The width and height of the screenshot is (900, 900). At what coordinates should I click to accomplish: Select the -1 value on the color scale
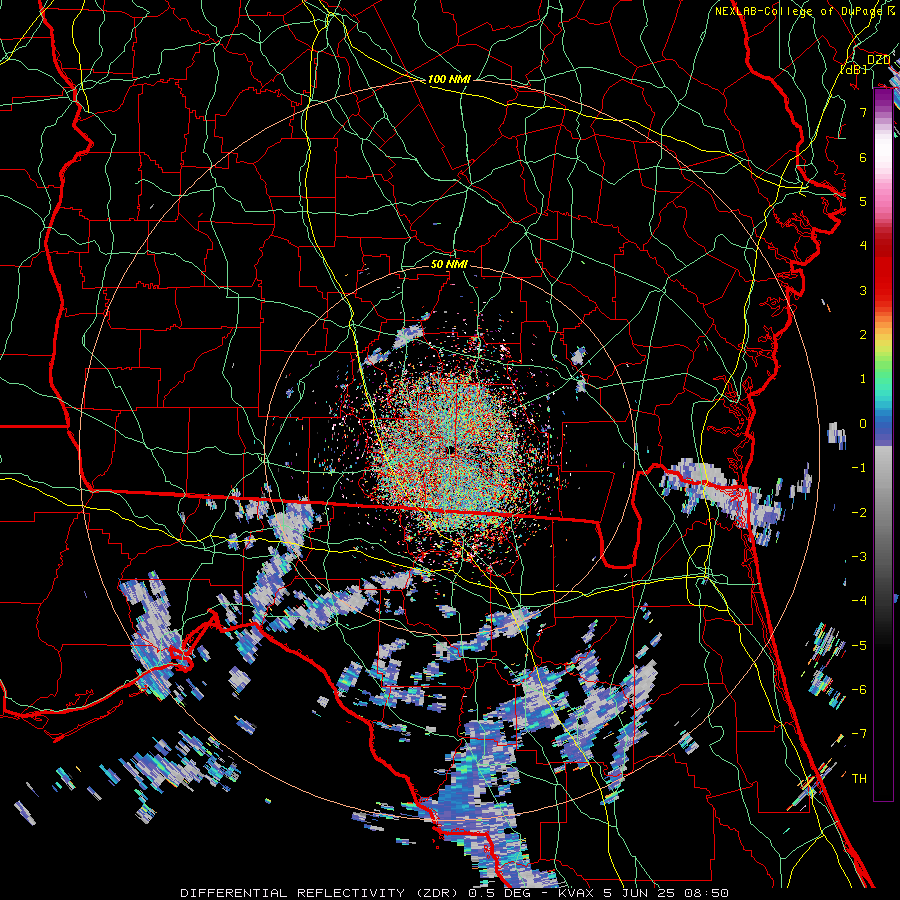point(859,467)
